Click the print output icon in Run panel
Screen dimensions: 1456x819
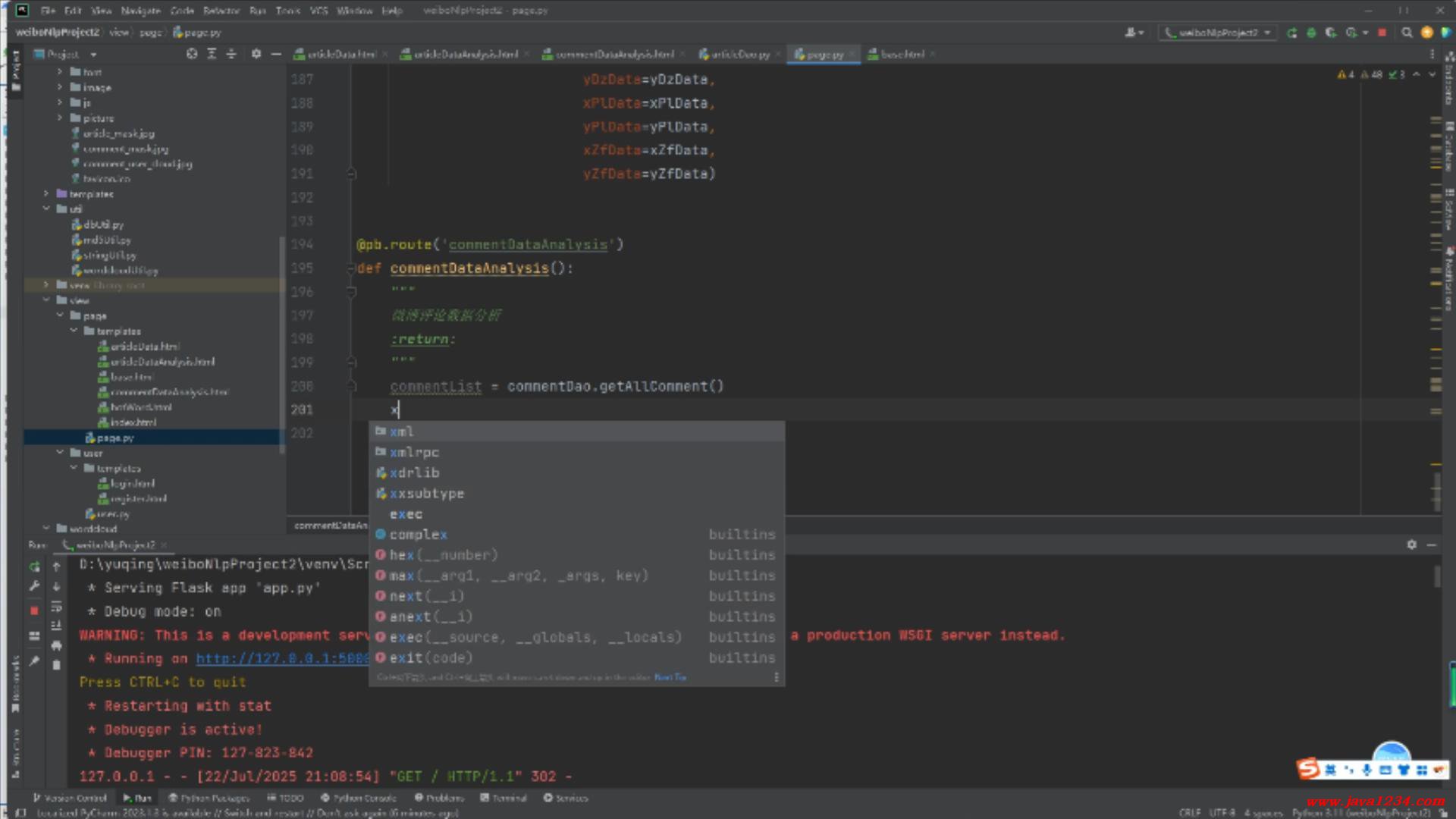pos(56,645)
